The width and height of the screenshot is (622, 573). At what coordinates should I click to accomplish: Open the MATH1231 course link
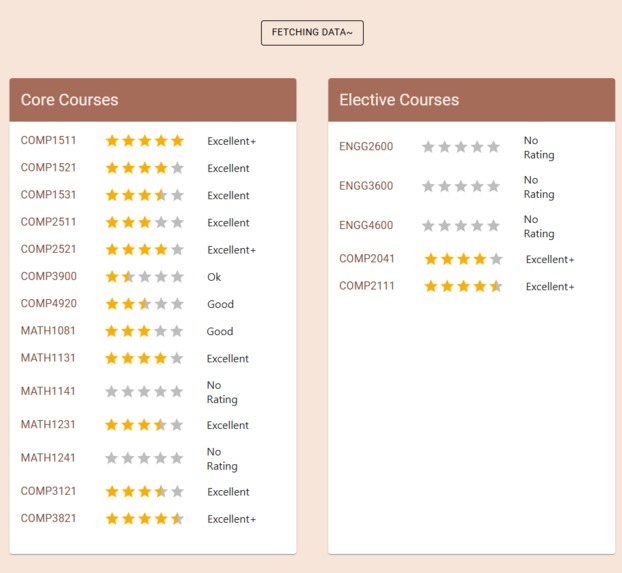click(x=48, y=425)
